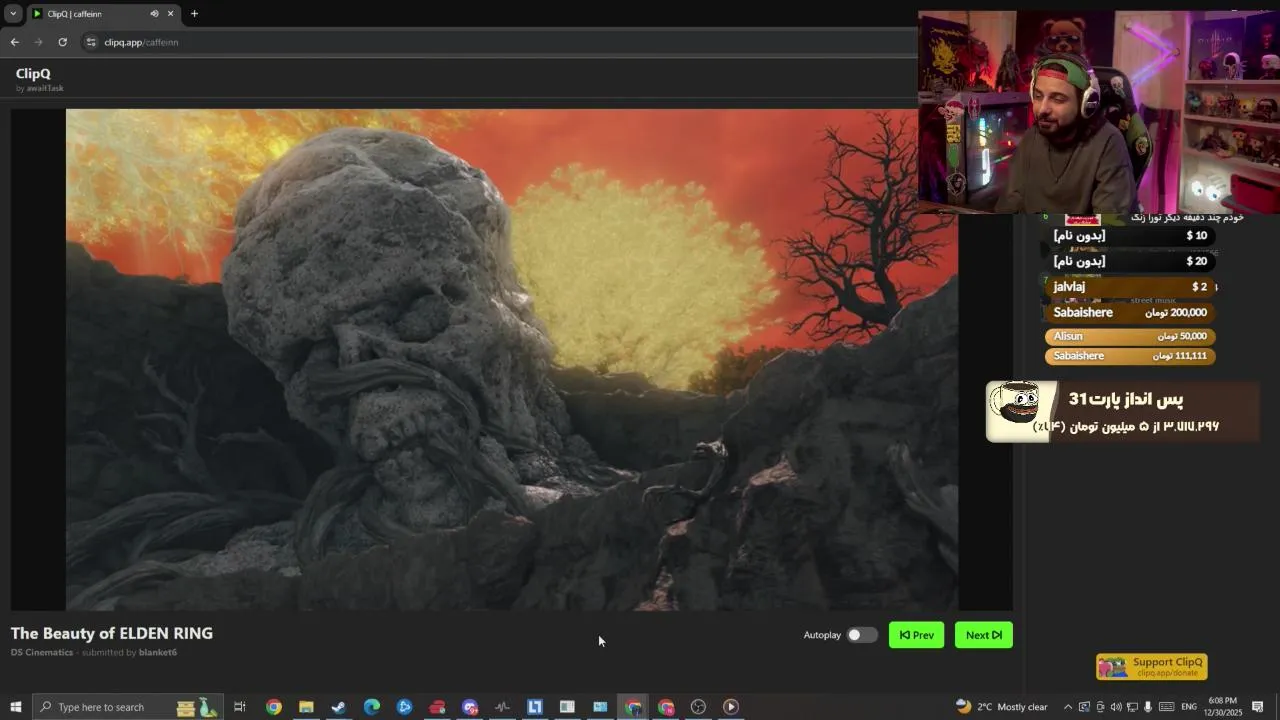This screenshot has width=1280, height=720.
Task: Click the Sabaishere 111,111 donation bar
Action: pyautogui.click(x=1130, y=356)
